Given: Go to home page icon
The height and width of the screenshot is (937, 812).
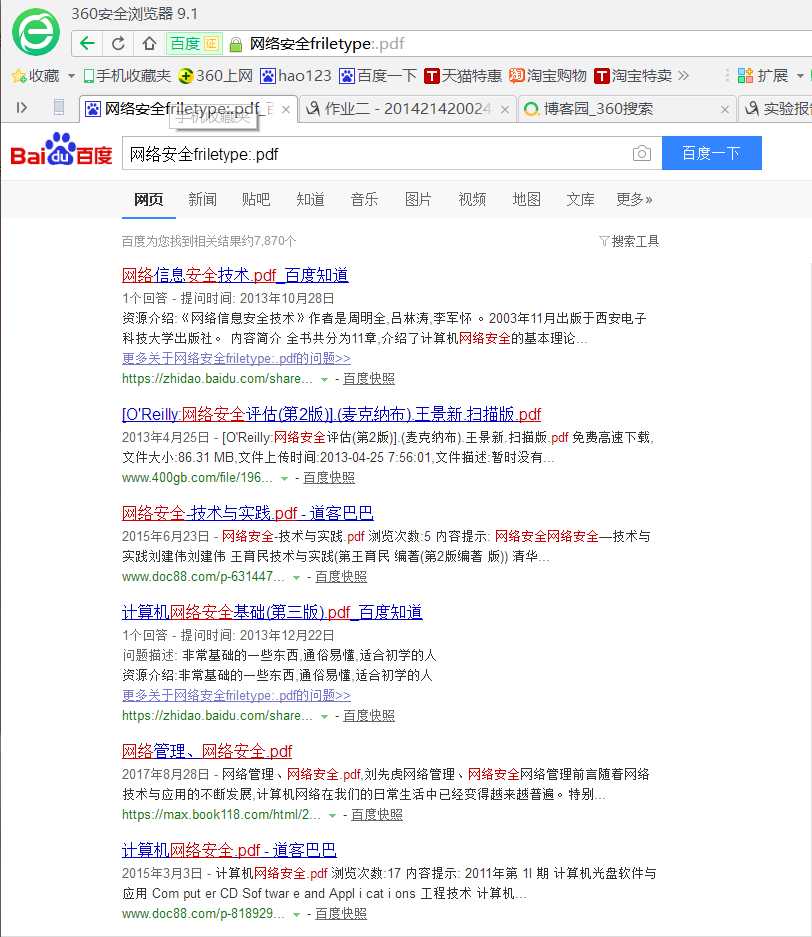Looking at the screenshot, I should pos(149,43).
